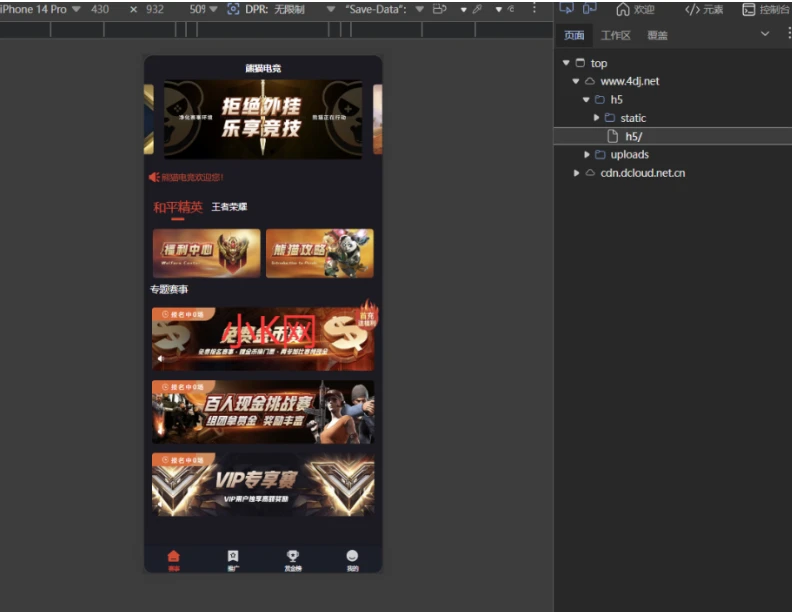Screen dimensions: 792x612
Task: Collapse the www.4dj.net node
Action: point(575,81)
